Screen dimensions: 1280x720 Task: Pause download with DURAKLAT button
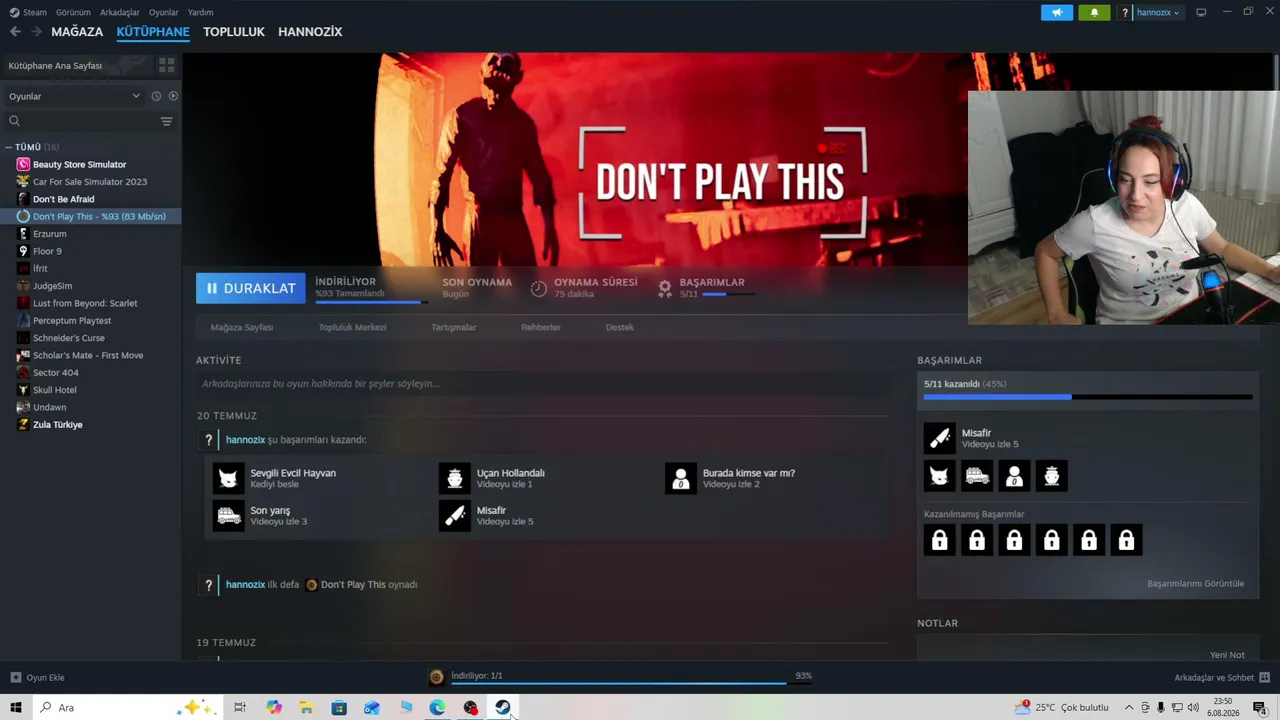[251, 288]
